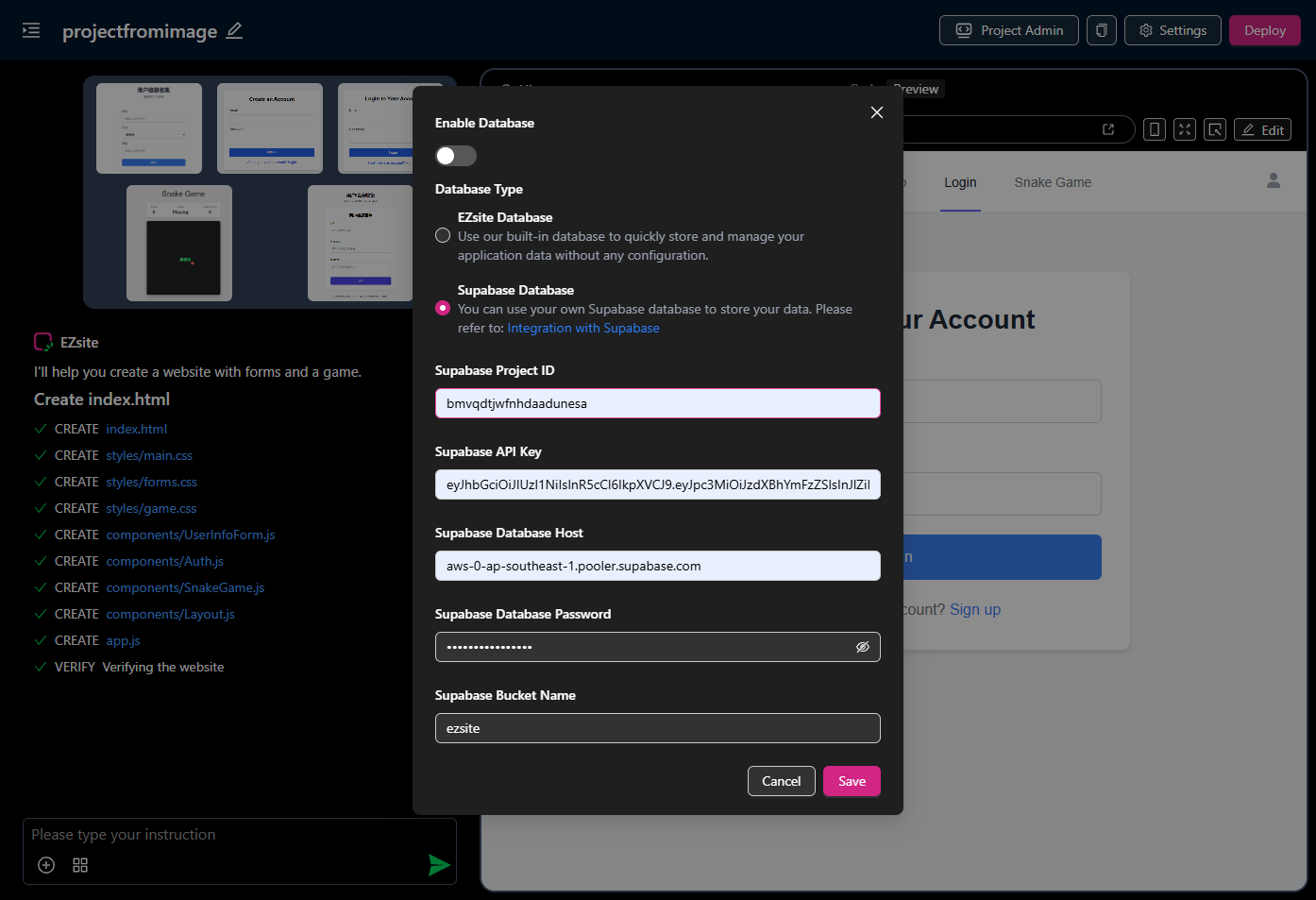Click the add attachment plus icon

tap(46, 865)
